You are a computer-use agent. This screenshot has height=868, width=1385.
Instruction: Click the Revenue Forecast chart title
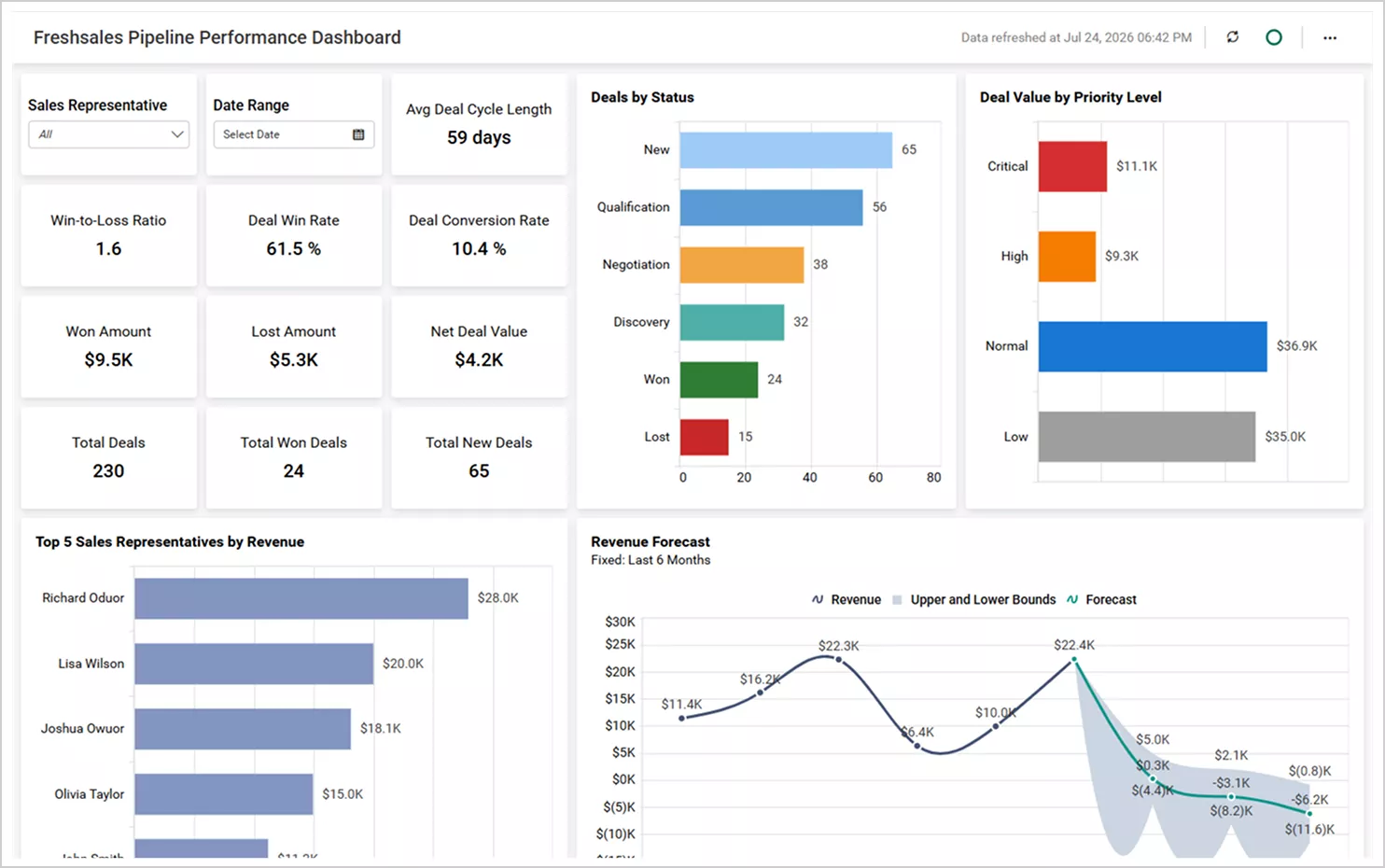click(x=651, y=541)
